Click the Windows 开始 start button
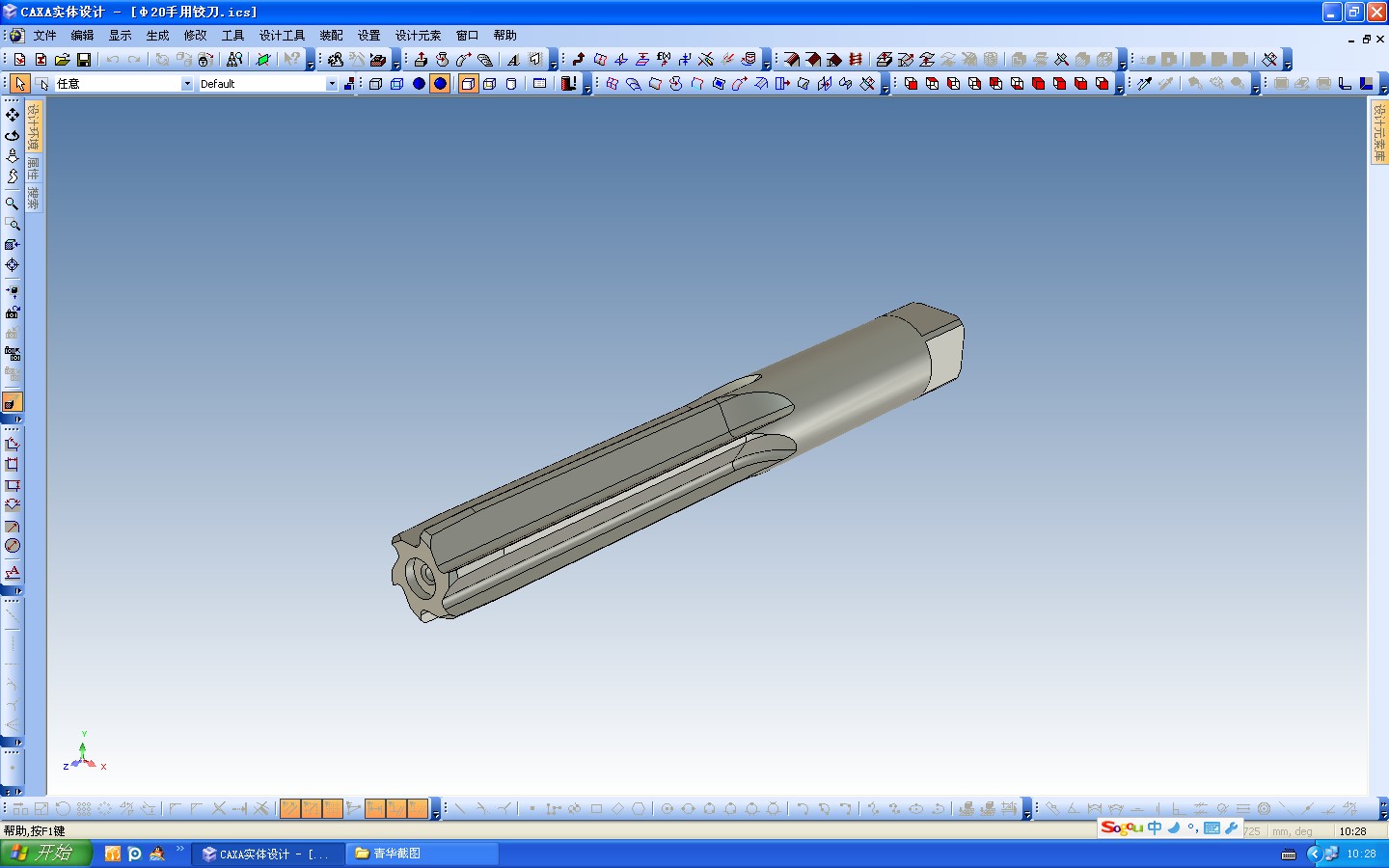Screen dimensions: 1389x868 [45, 854]
